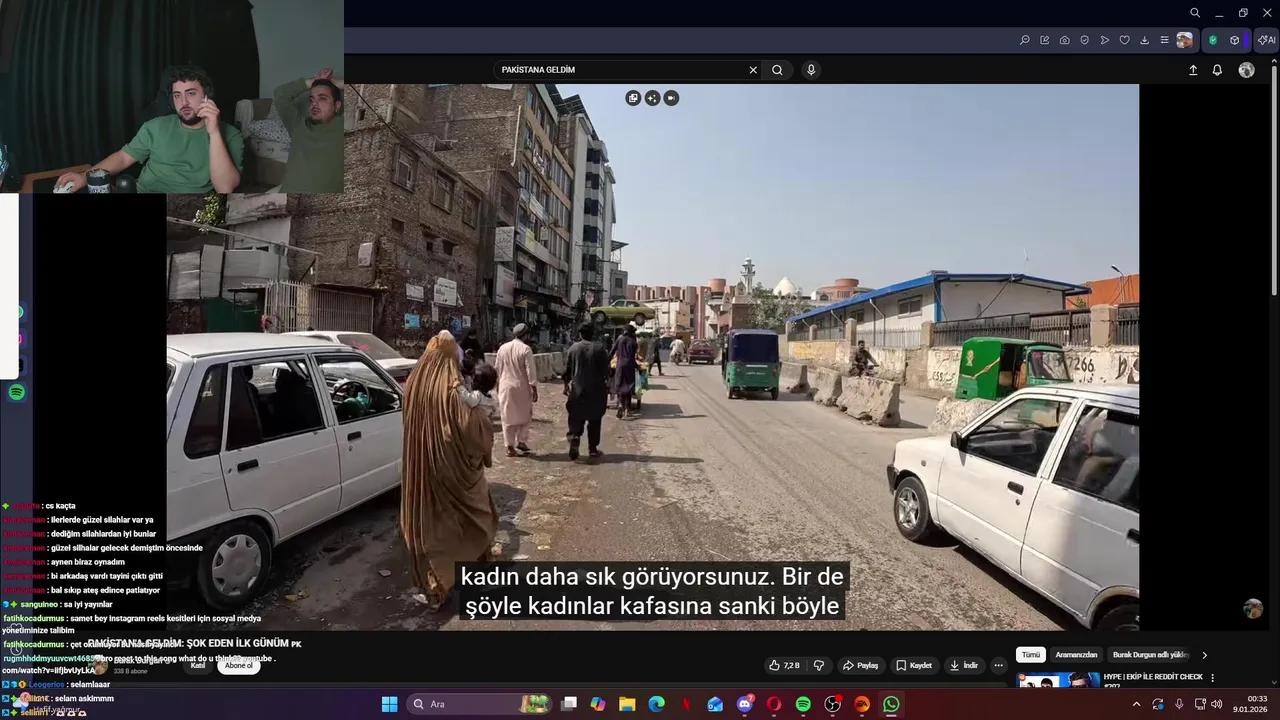Select the Aramanızdan filter chip

point(1076,655)
